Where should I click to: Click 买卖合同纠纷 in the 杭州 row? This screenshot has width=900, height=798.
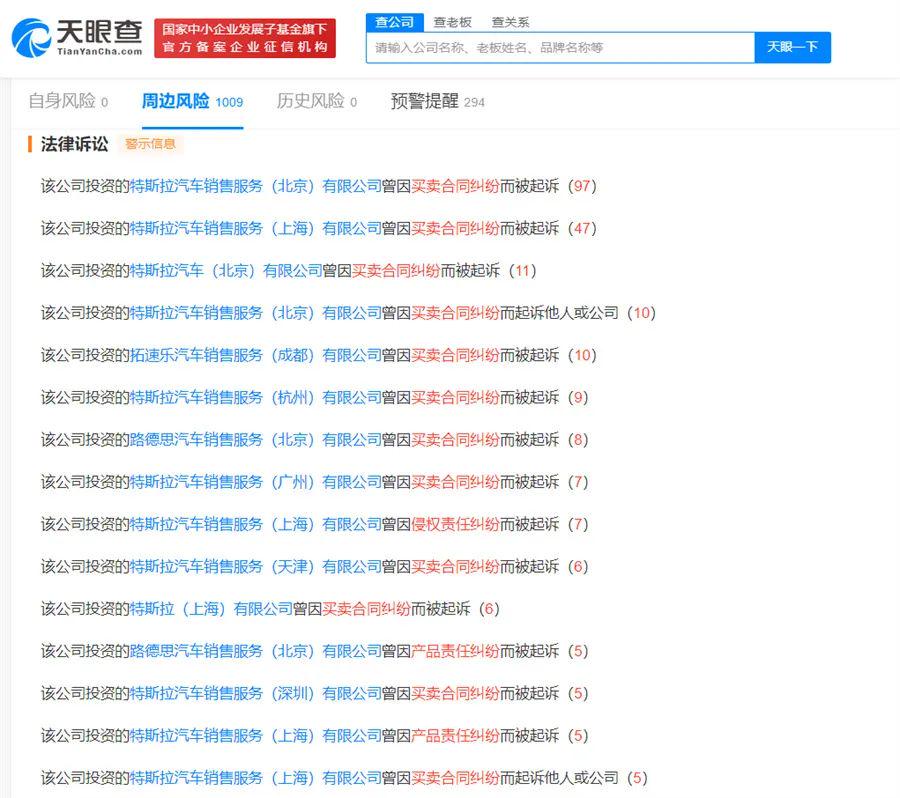(x=455, y=397)
